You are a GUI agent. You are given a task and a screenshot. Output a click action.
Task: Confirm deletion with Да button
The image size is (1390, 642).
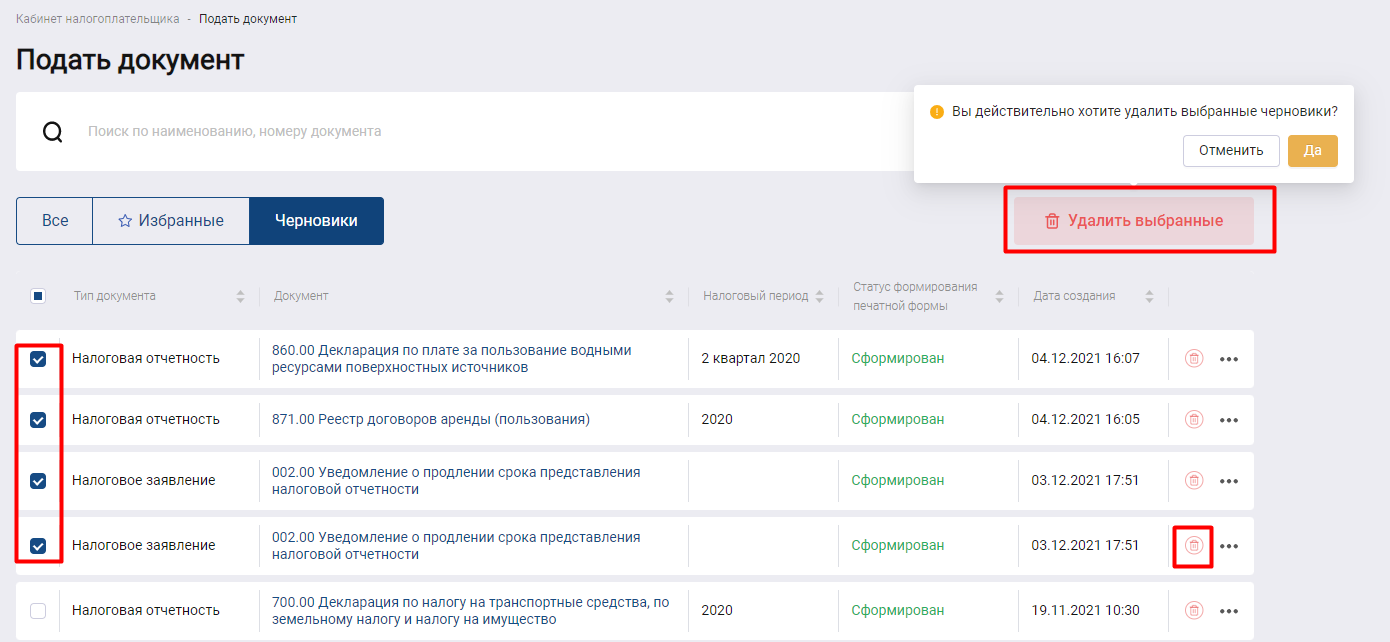coord(1312,151)
